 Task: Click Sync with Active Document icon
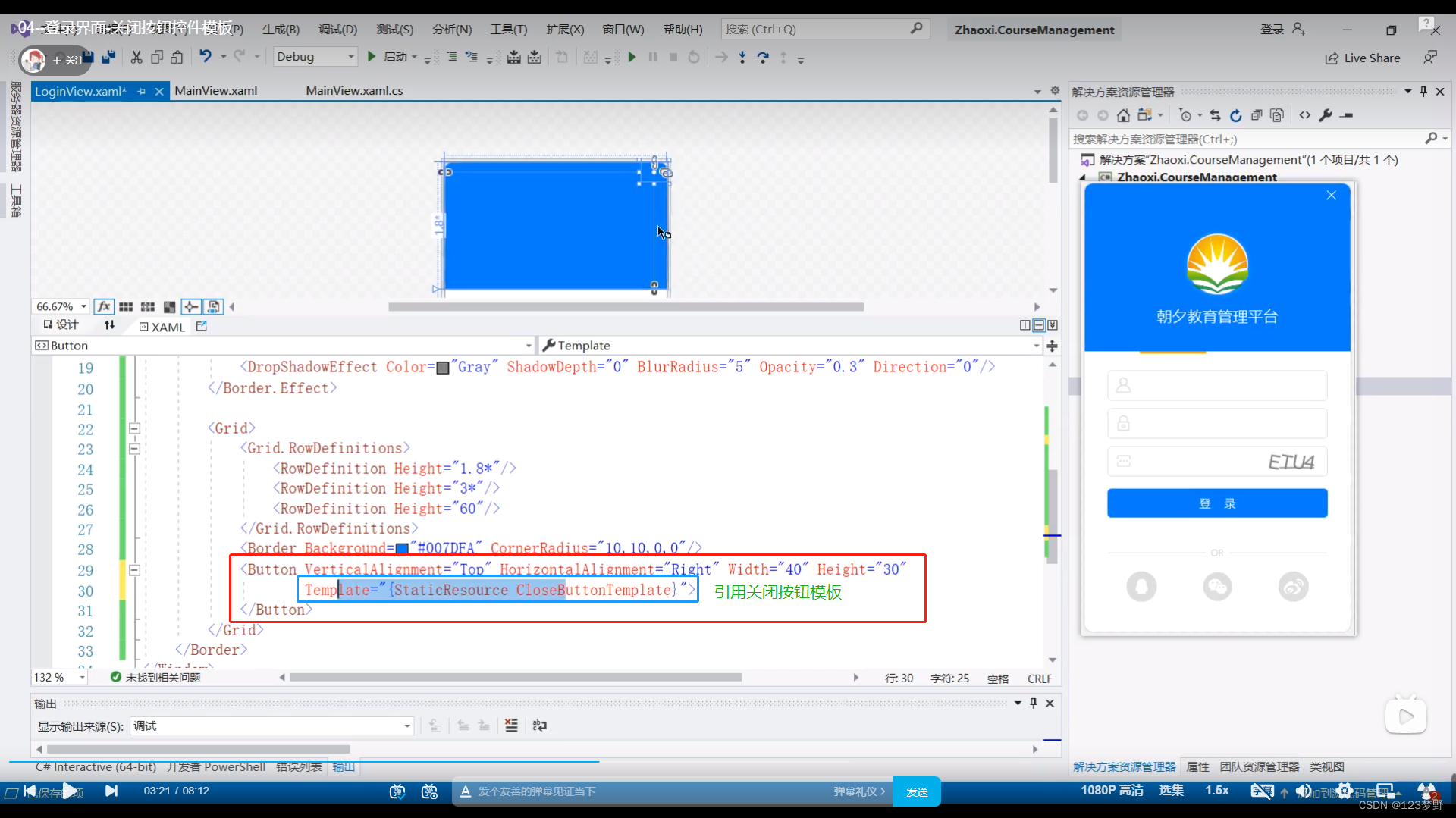[1215, 115]
